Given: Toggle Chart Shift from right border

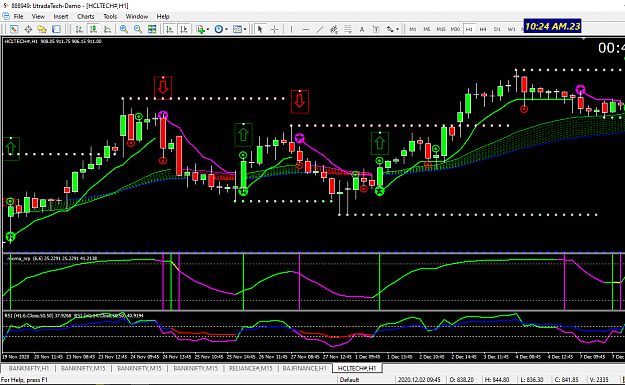Looking at the screenshot, I should pyautogui.click(x=183, y=29).
